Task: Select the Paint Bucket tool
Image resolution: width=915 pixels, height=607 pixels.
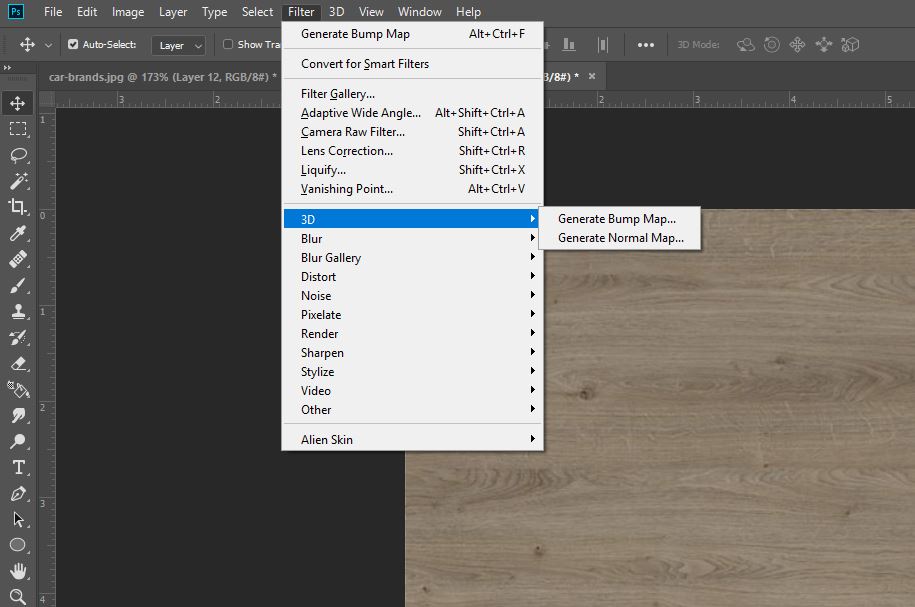Action: 18,389
